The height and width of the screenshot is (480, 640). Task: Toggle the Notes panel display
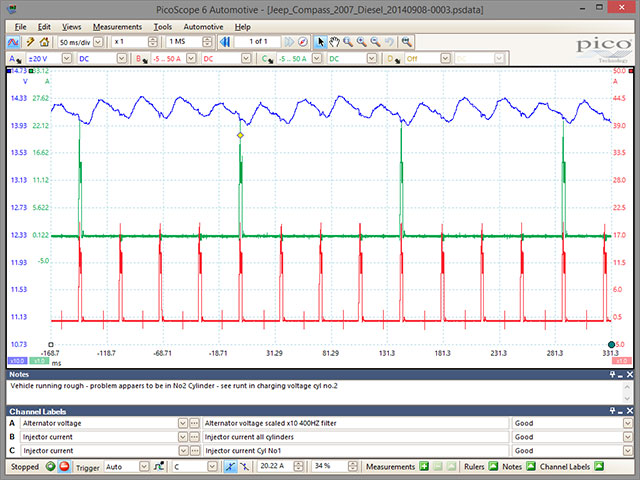point(530,466)
